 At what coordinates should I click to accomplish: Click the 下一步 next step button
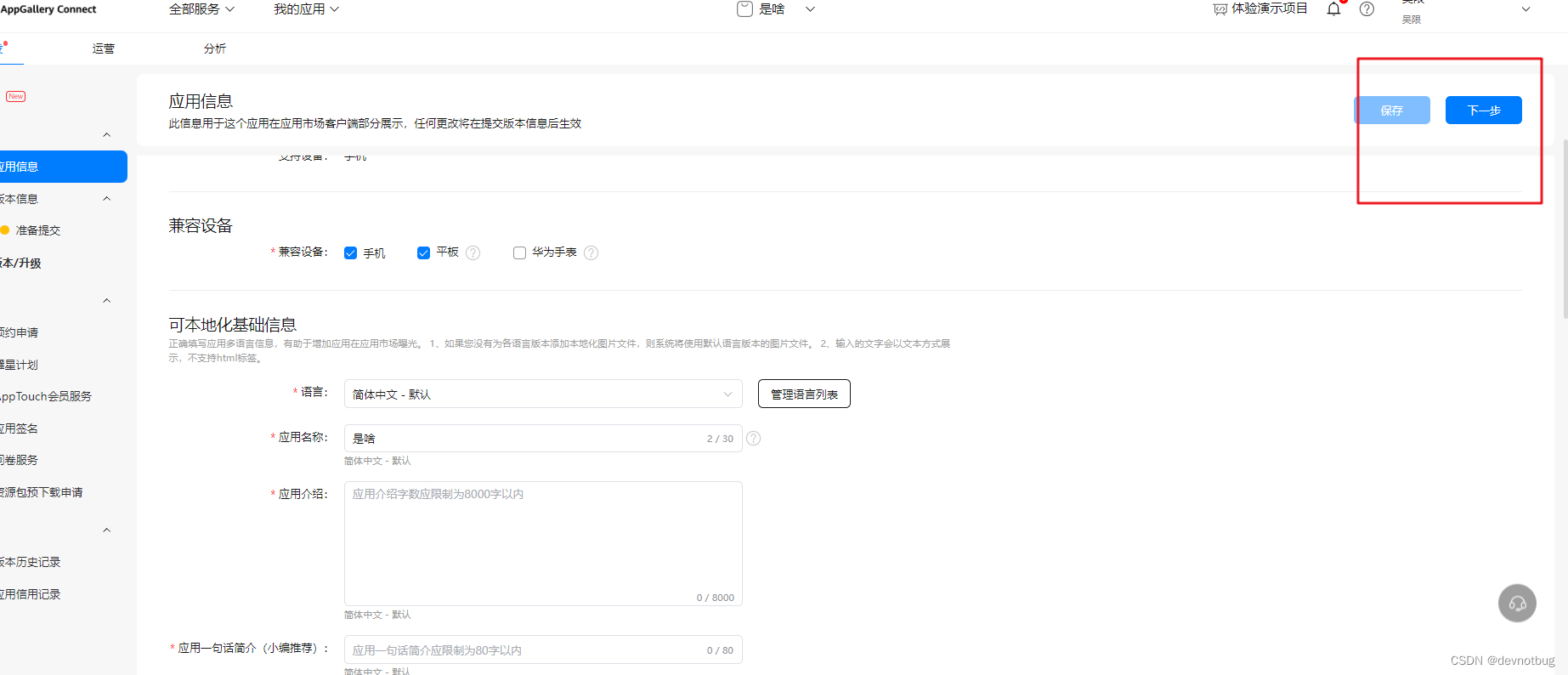(x=1484, y=111)
